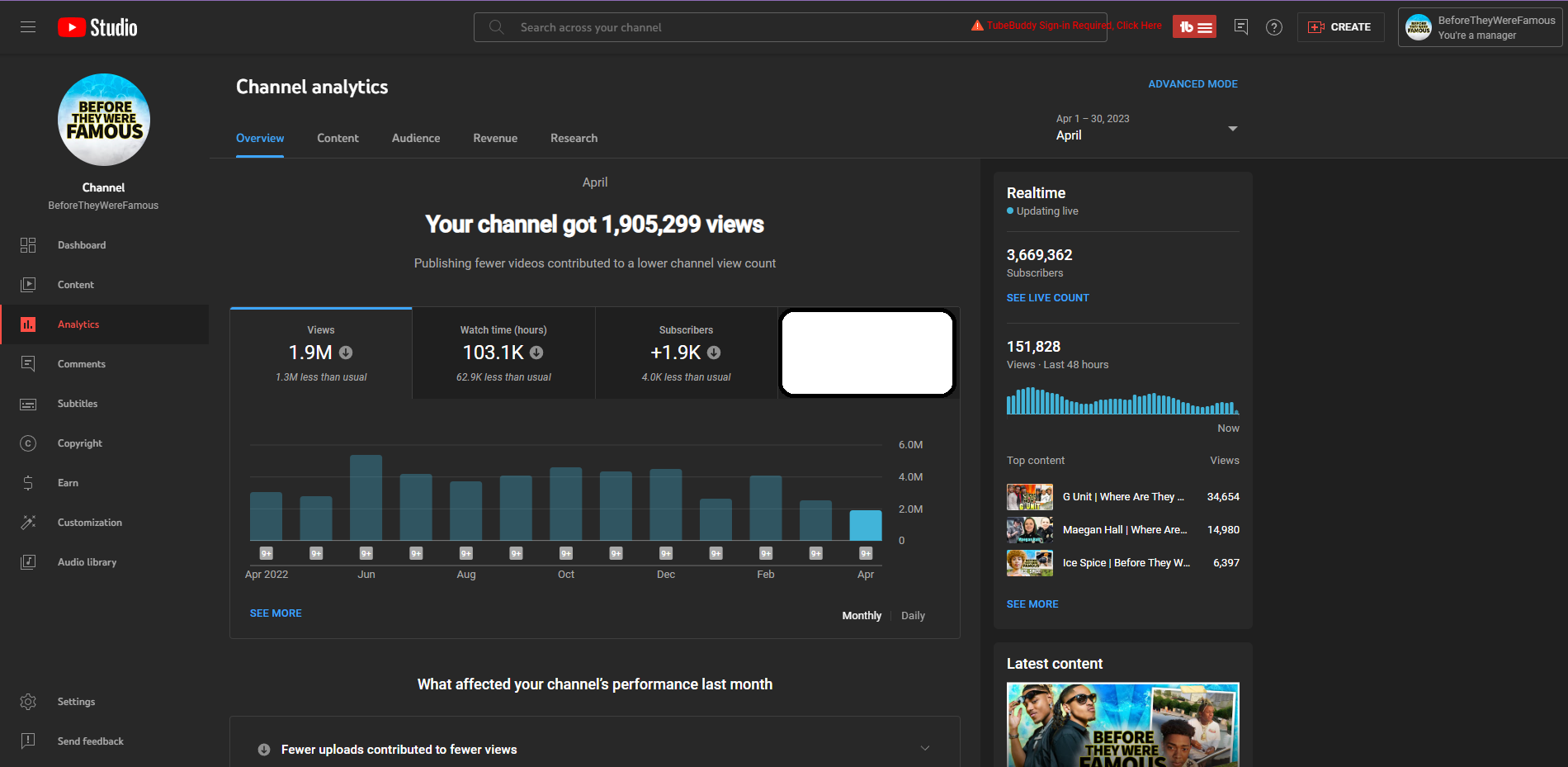This screenshot has width=1568, height=767.
Task: Click SEE LIVE COUNT under Subscribers
Action: click(x=1047, y=298)
